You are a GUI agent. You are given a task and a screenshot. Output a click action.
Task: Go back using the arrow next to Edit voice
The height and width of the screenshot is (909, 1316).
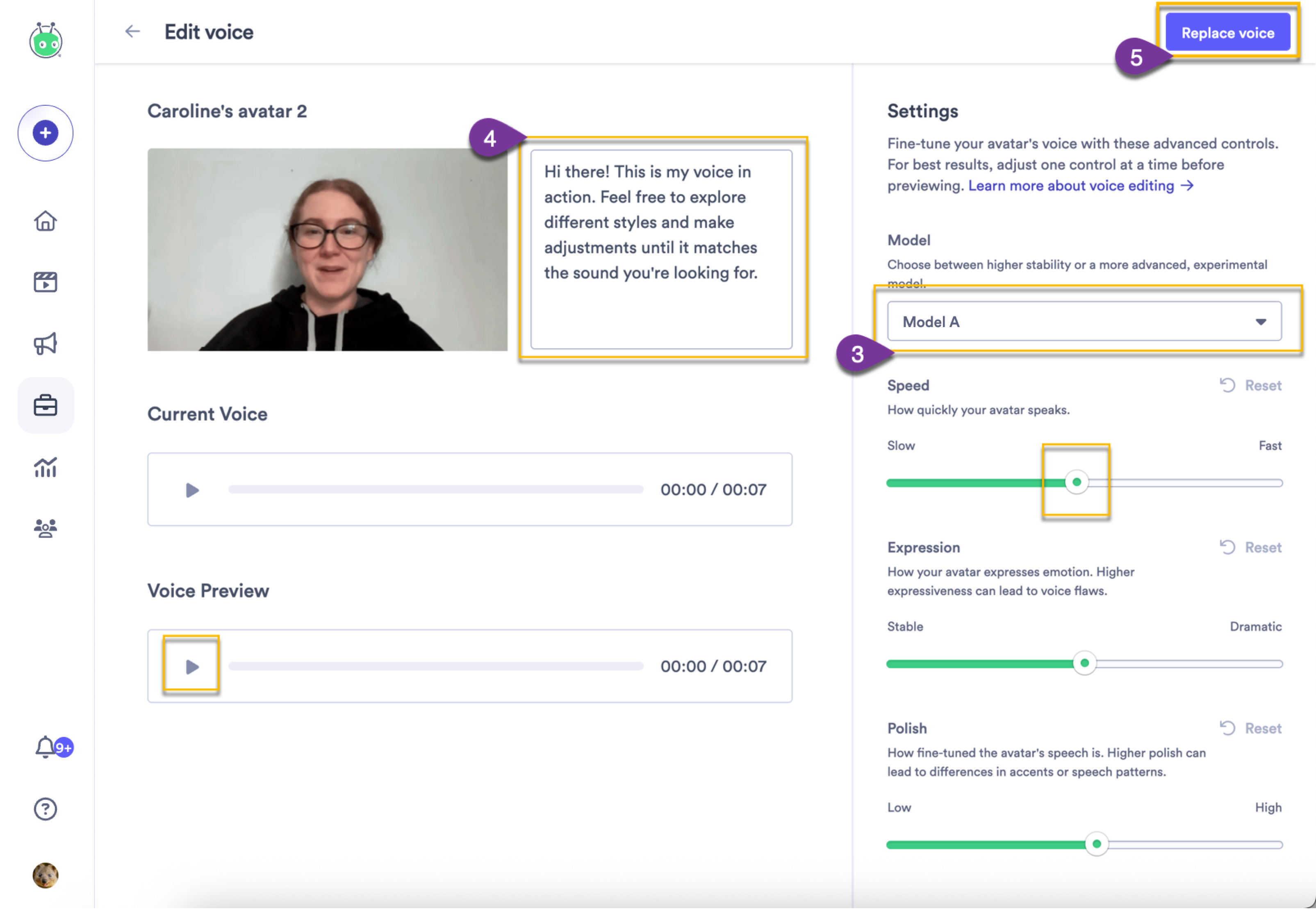click(132, 32)
